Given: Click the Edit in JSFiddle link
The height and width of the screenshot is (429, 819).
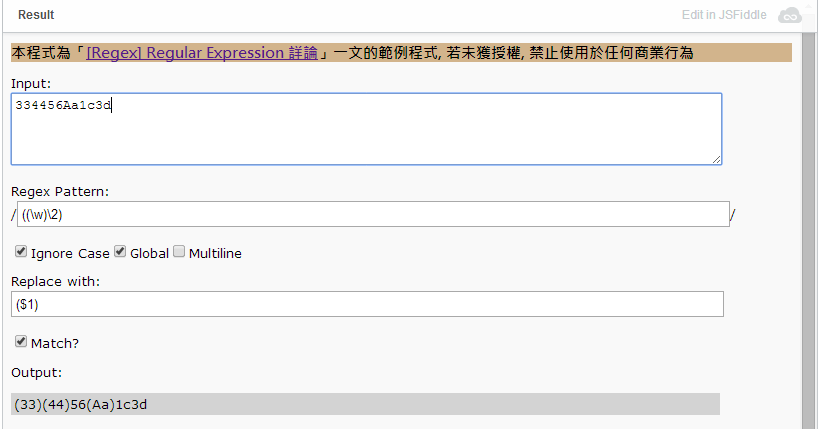Looking at the screenshot, I should coord(724,15).
